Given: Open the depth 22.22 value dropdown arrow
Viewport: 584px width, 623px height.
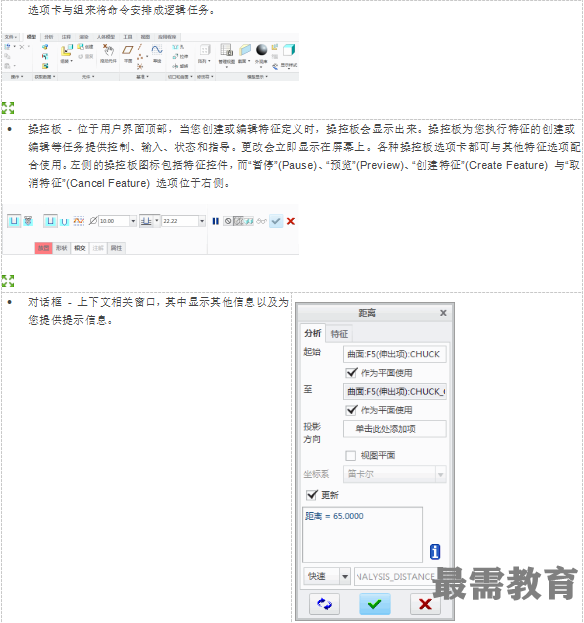Looking at the screenshot, I should click(202, 221).
